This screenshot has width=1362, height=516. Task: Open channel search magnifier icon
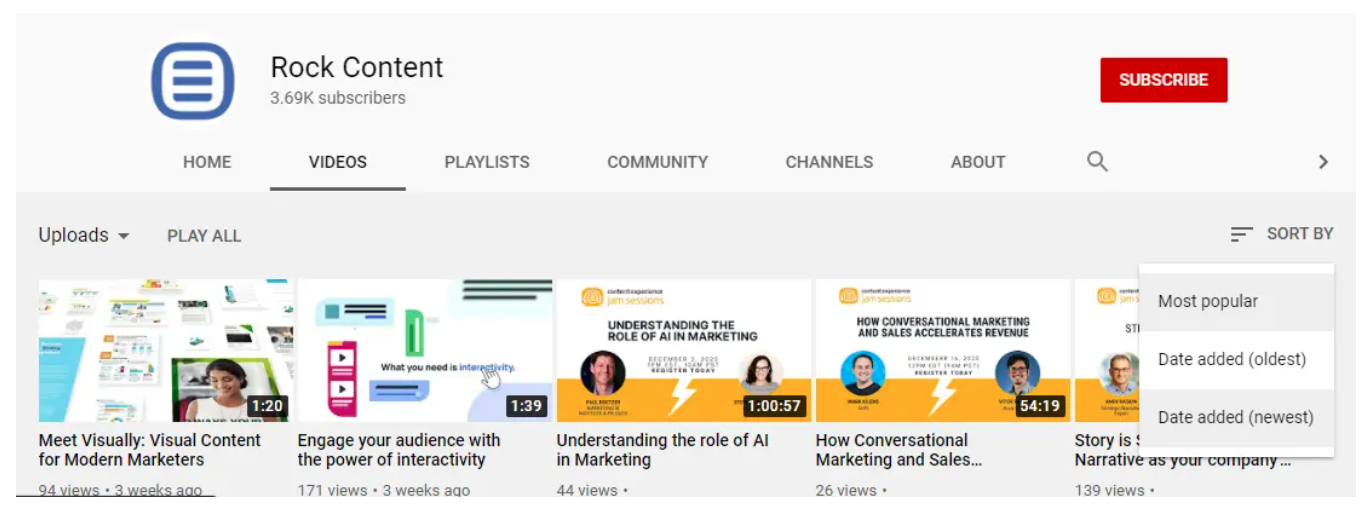(x=1097, y=161)
